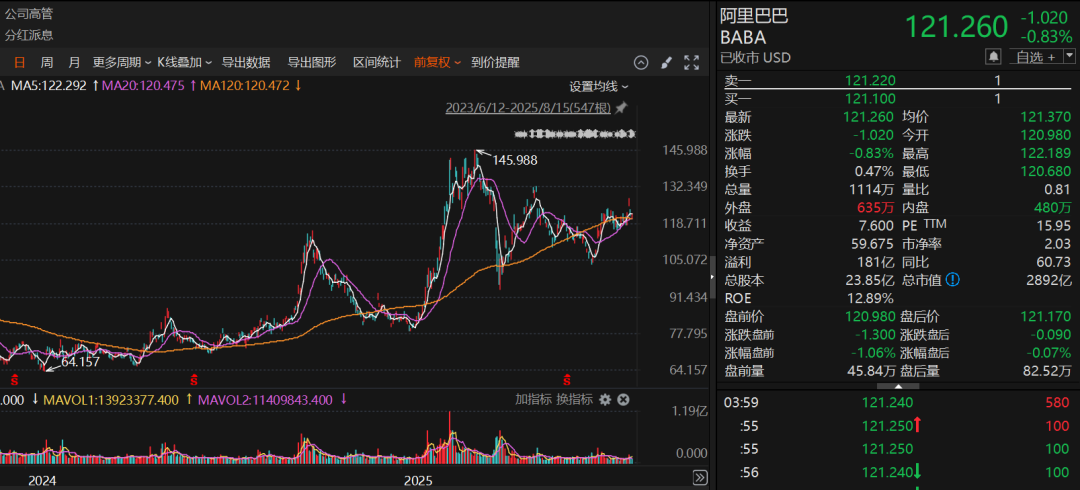Open the 分红派息 dividend tab
This screenshot has width=1080, height=490.
29,35
